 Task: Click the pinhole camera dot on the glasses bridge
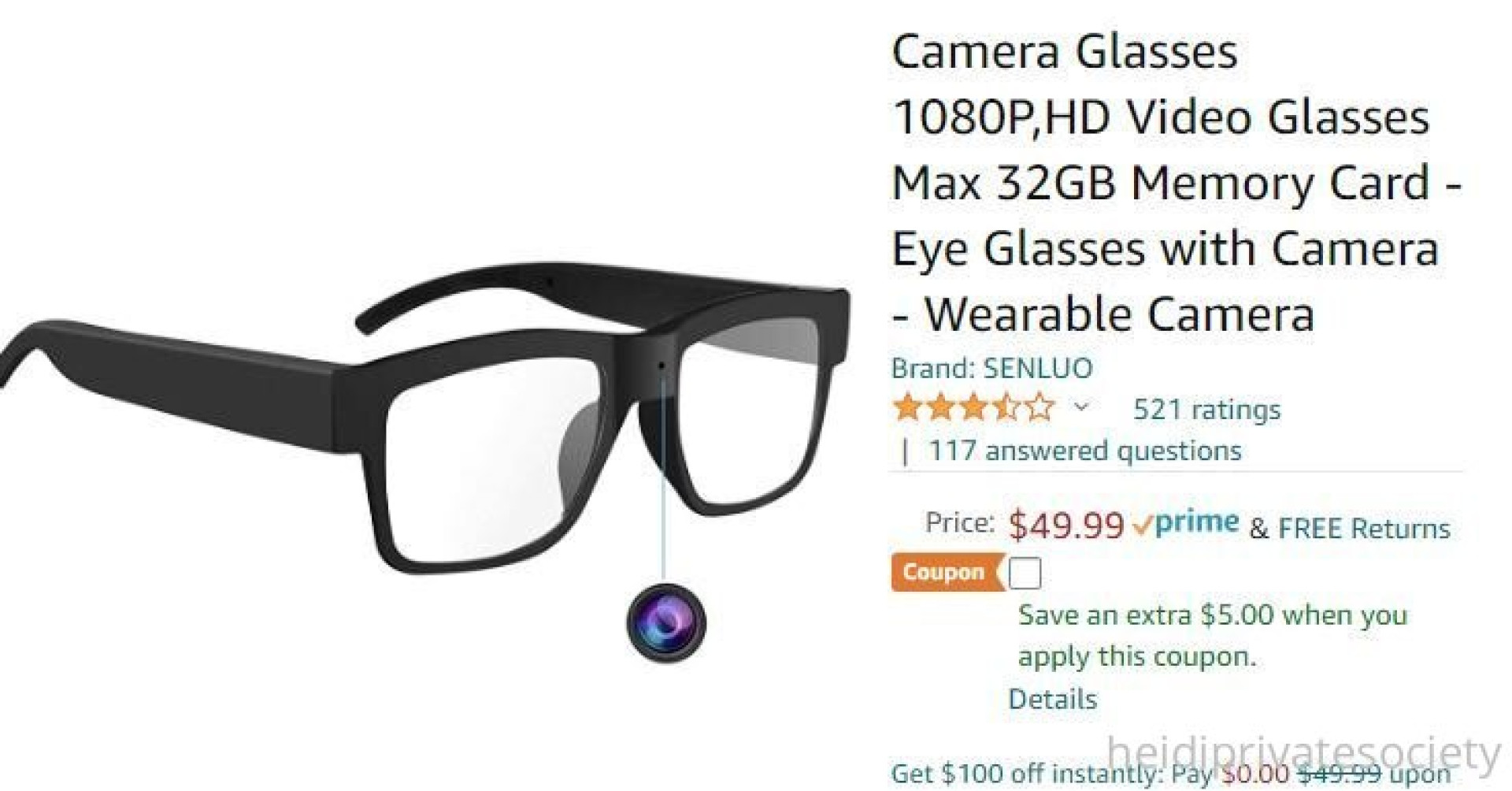661,366
